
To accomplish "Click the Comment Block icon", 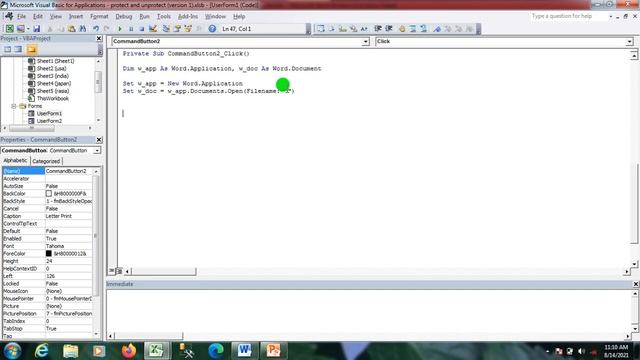I will pyautogui.click(x=413, y=29).
